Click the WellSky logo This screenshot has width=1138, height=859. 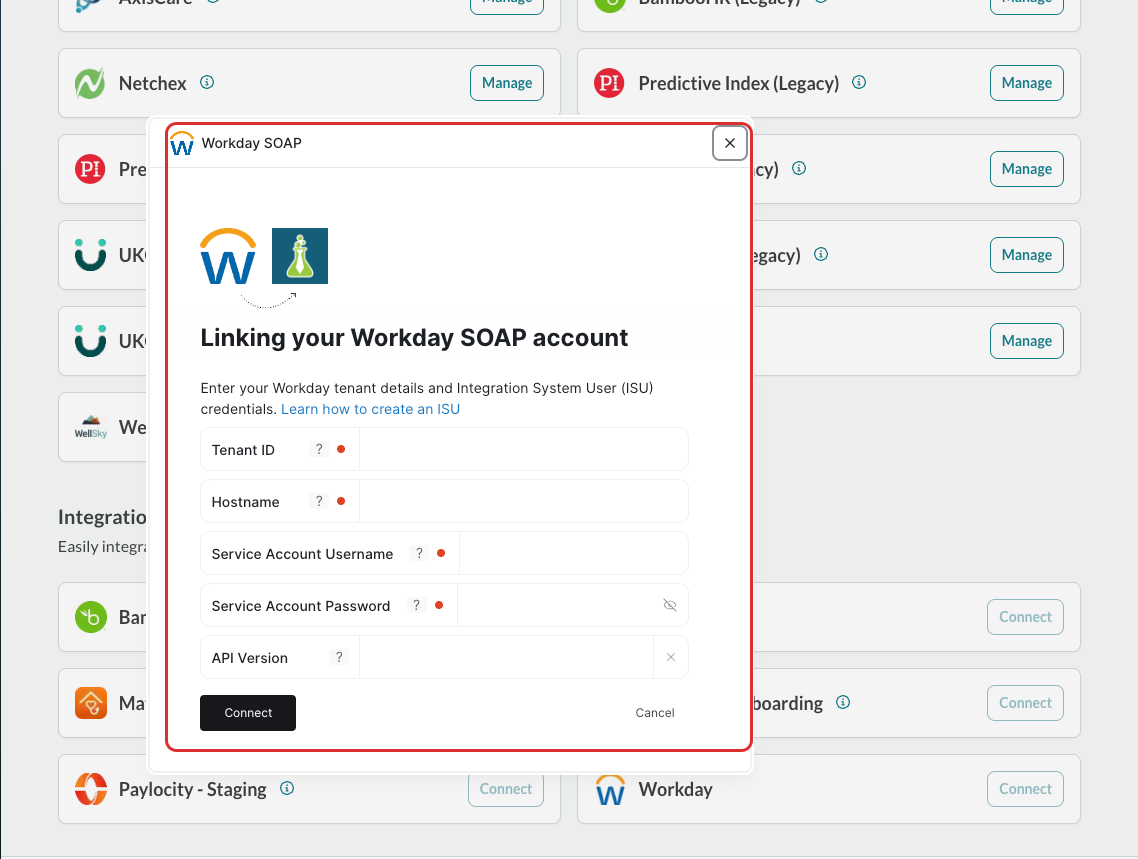click(x=90, y=427)
